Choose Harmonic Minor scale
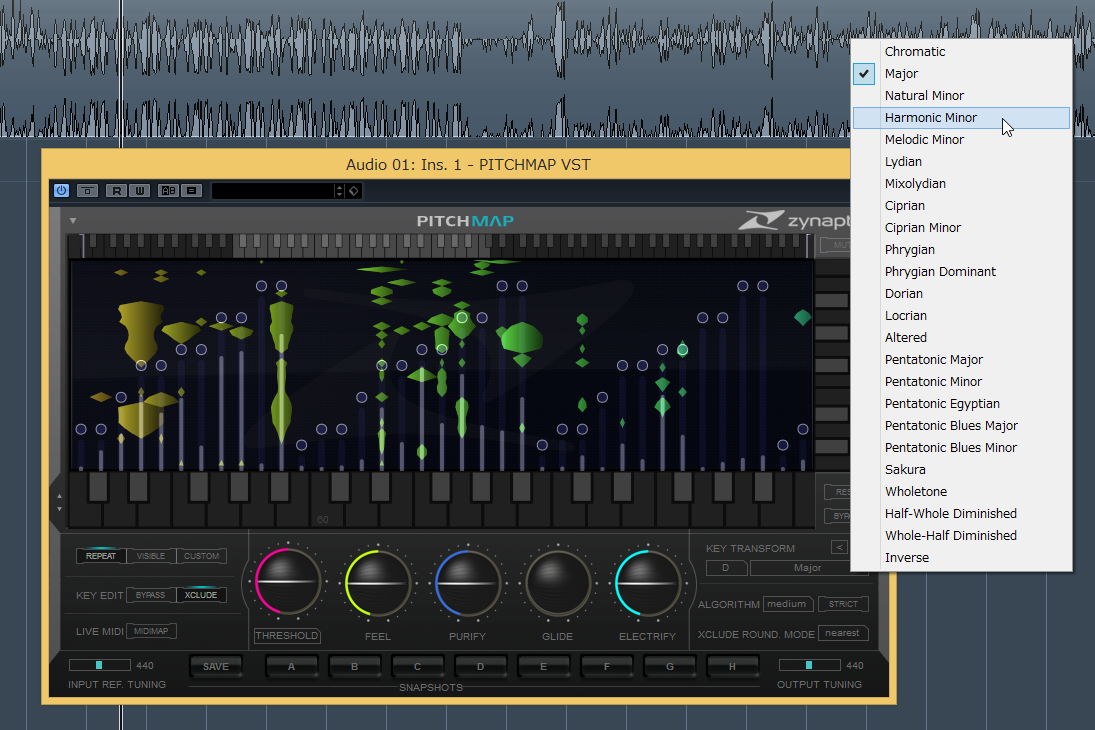Viewport: 1095px width, 730px height. 962,117
